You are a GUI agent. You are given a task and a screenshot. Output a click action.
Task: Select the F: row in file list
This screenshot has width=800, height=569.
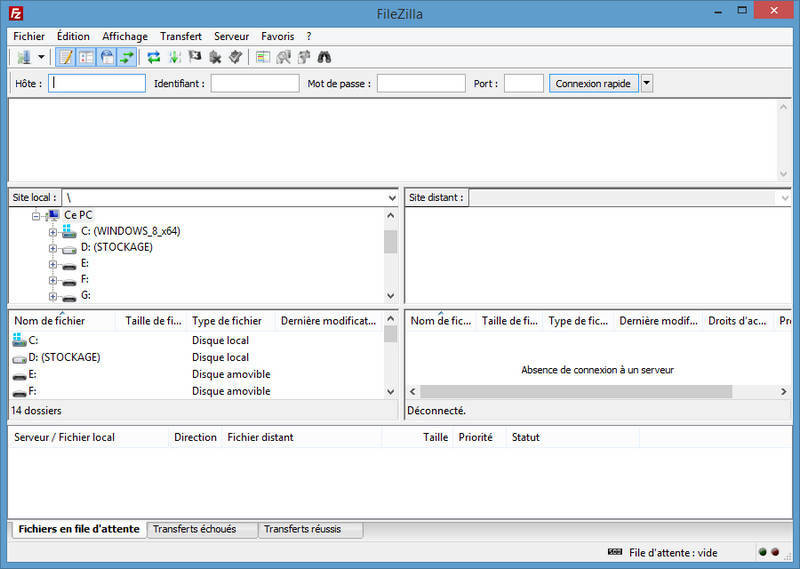196,391
